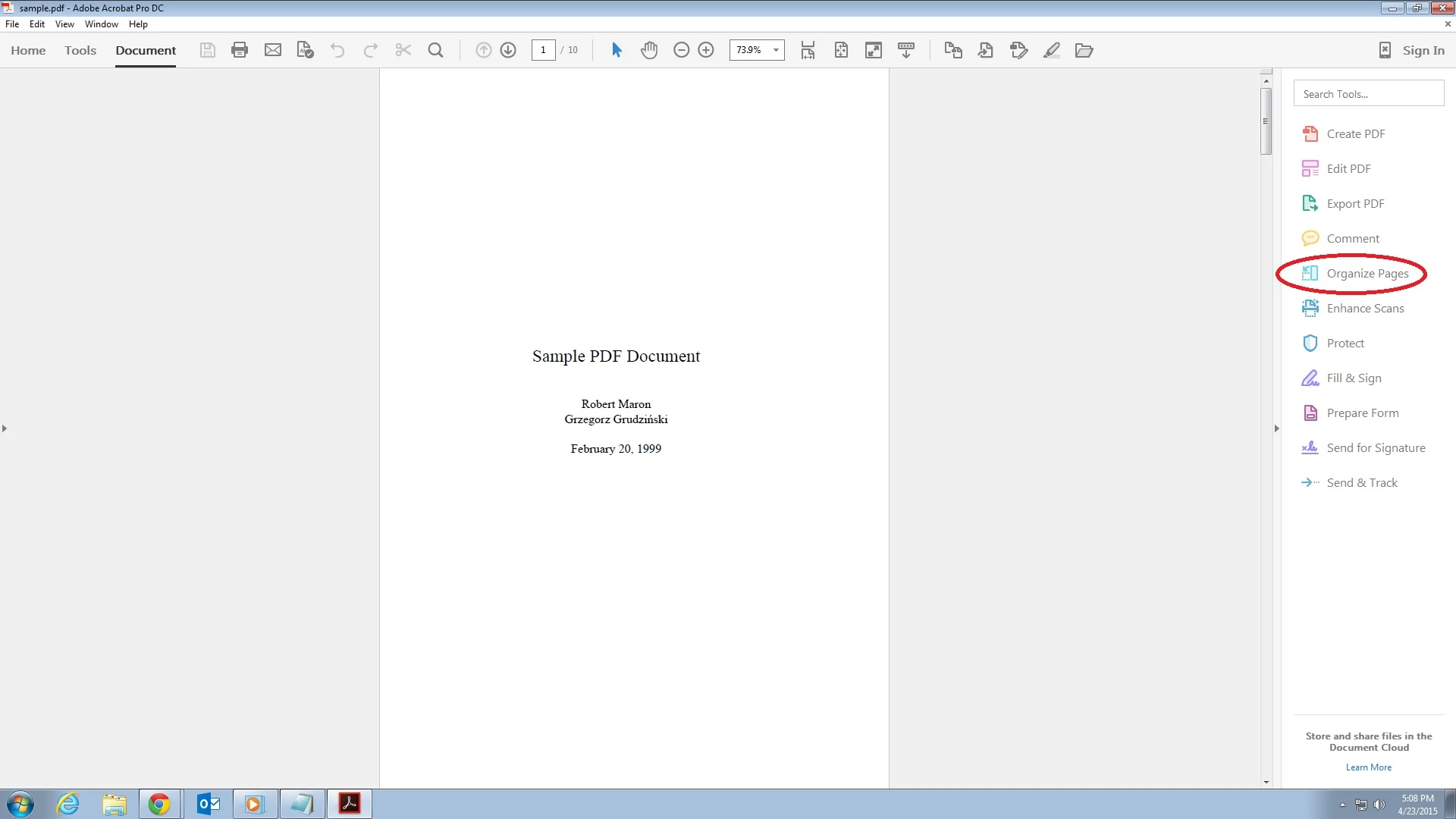Go to next page arrow
This screenshot has width=1456, height=819.
coord(508,50)
